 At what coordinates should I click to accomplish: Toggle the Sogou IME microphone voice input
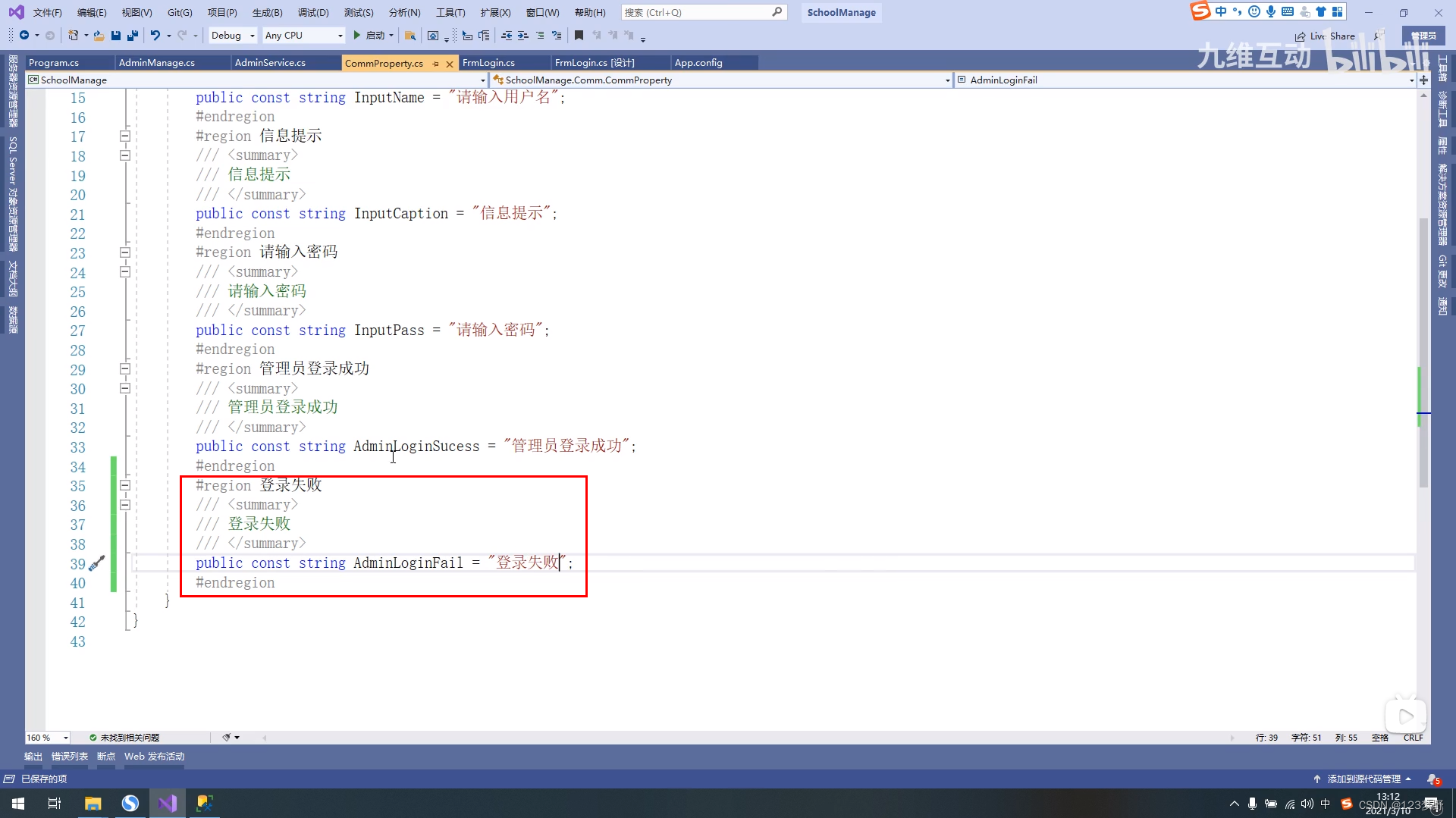(x=1271, y=11)
